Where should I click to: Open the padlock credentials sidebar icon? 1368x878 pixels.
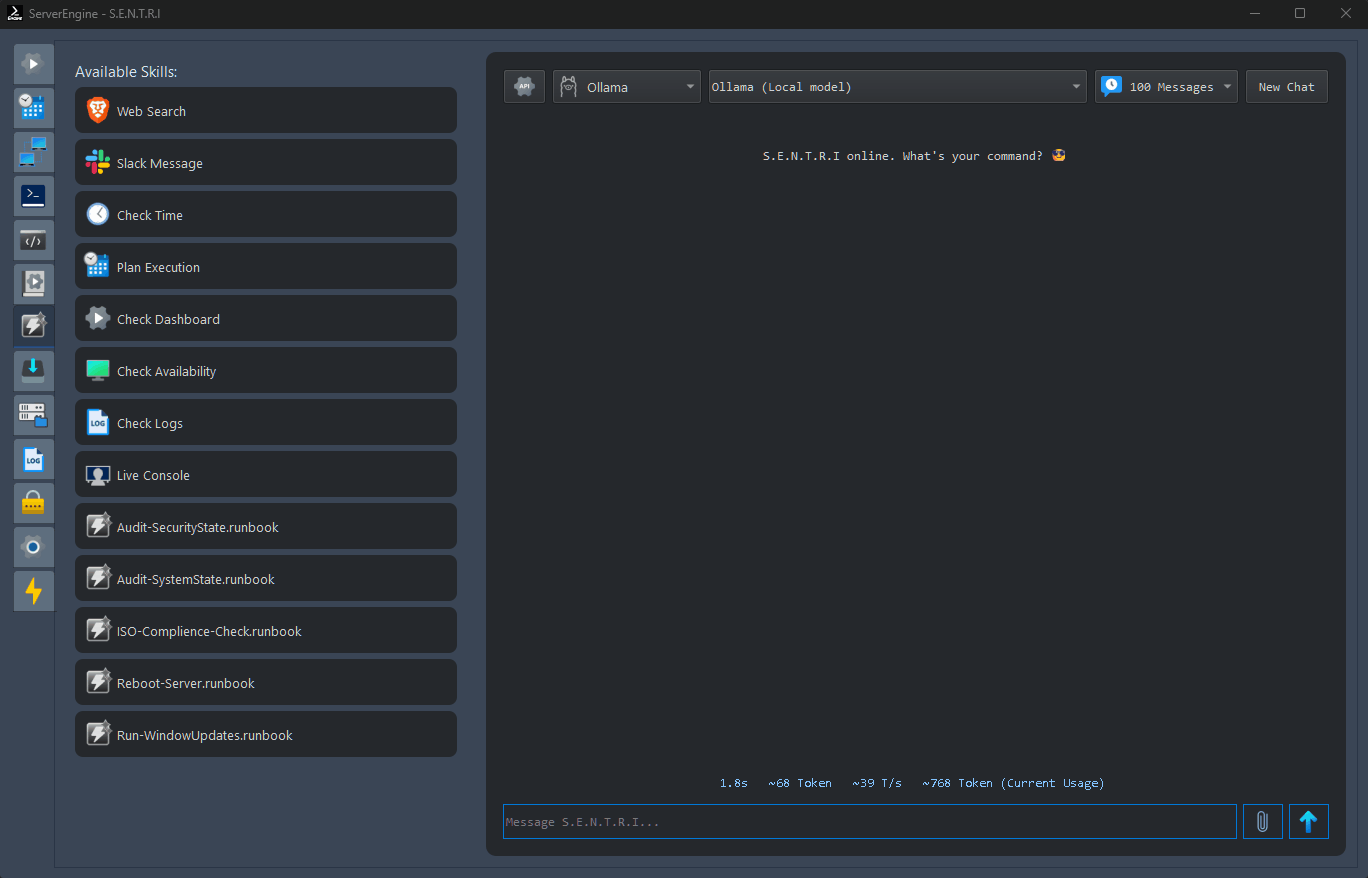tap(33, 503)
